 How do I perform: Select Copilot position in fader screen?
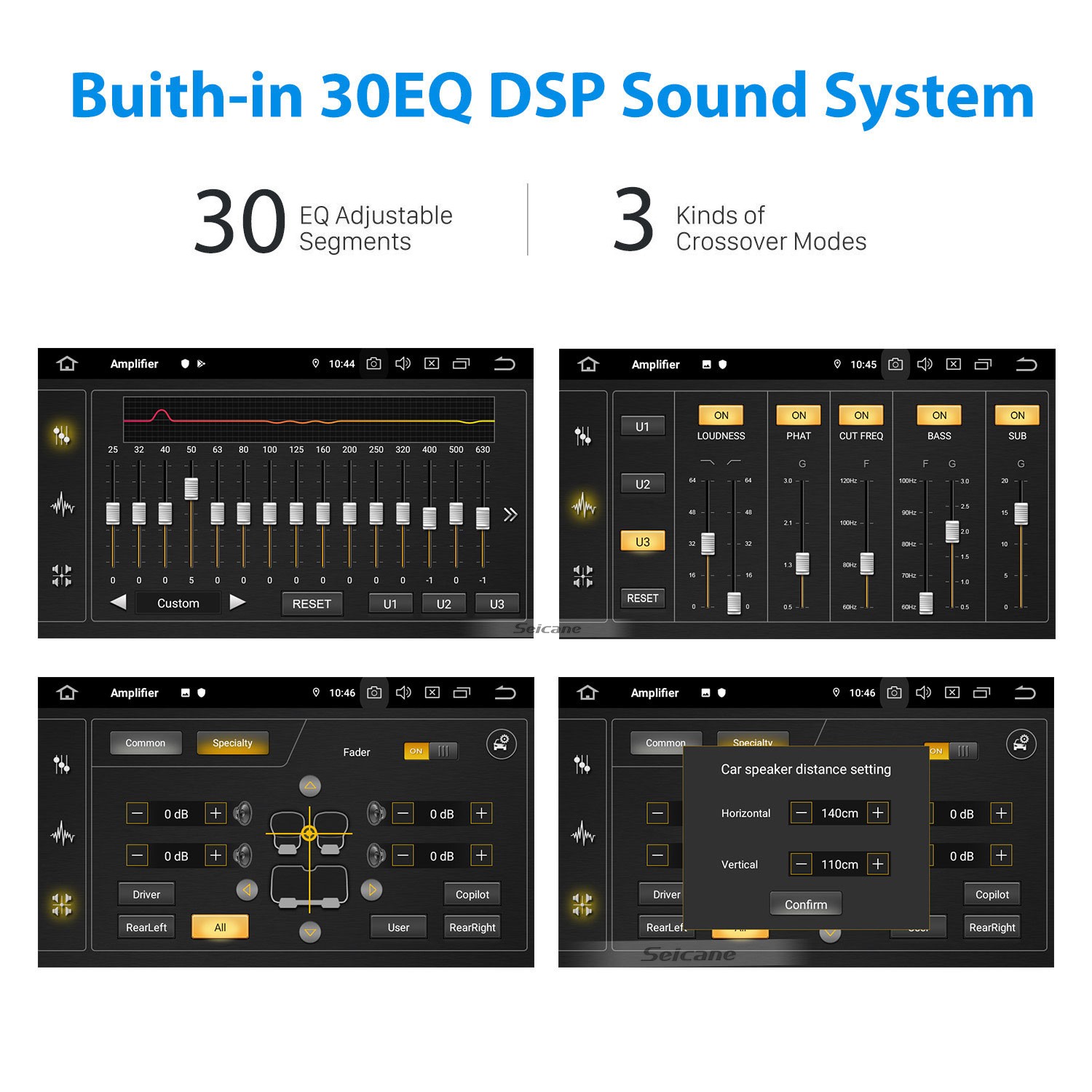point(472,895)
